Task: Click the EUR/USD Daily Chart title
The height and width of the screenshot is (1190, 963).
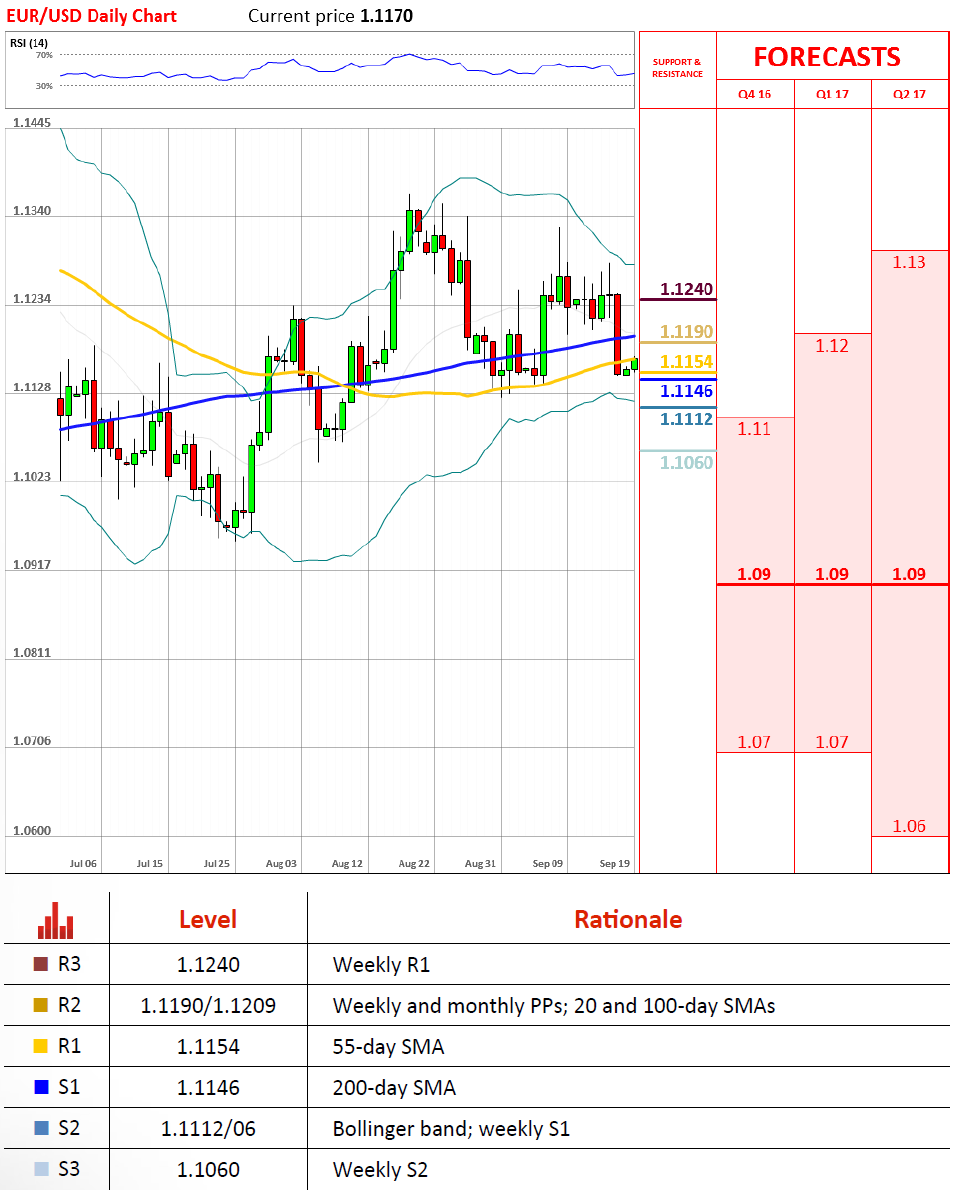Action: [x=92, y=16]
